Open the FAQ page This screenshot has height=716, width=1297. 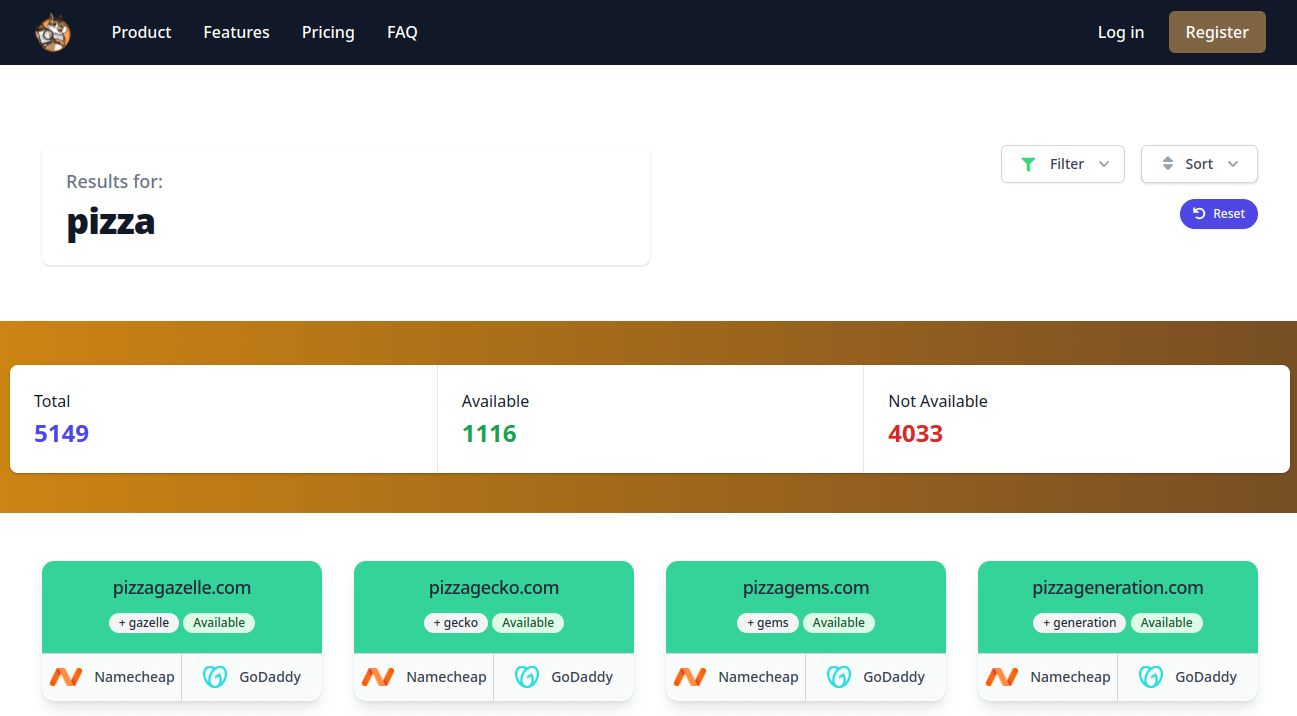point(402,32)
